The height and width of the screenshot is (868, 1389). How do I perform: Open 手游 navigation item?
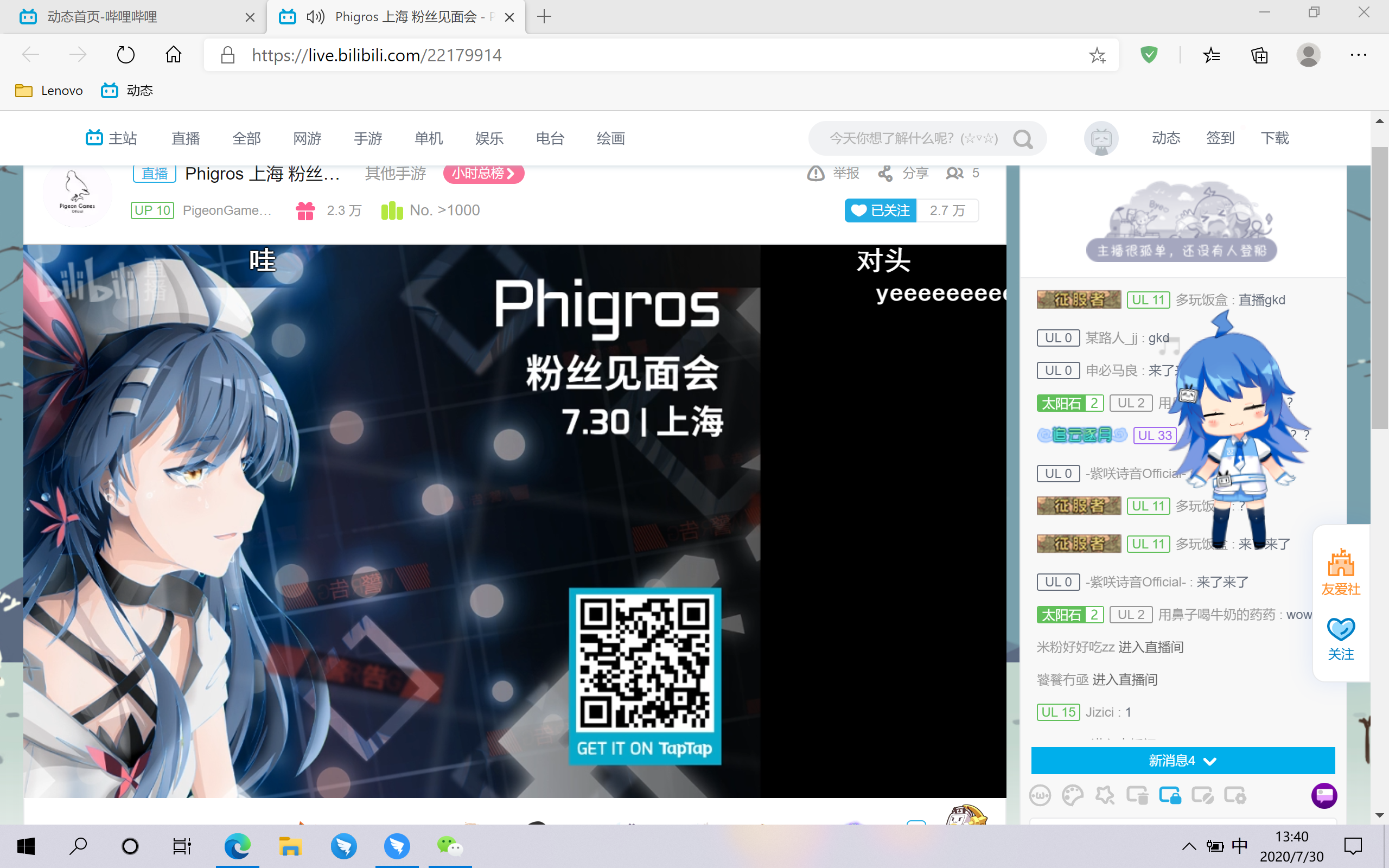point(368,138)
